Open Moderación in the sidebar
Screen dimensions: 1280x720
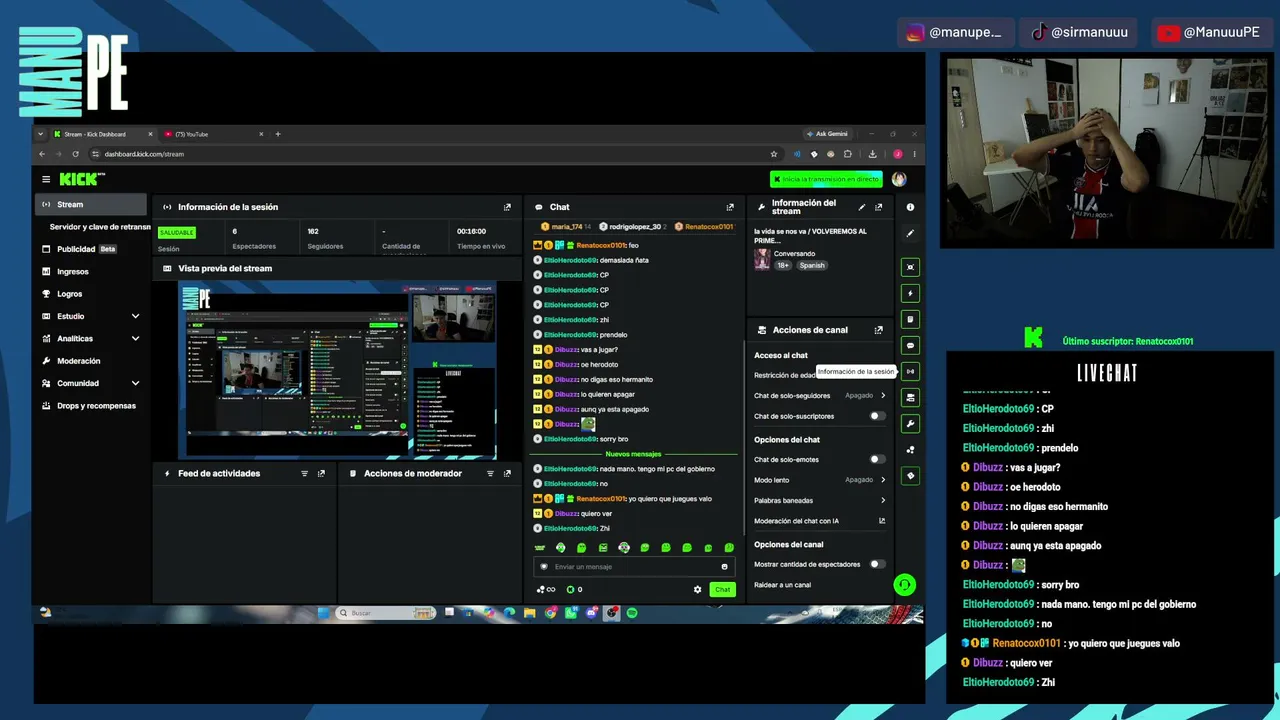[x=91, y=361]
